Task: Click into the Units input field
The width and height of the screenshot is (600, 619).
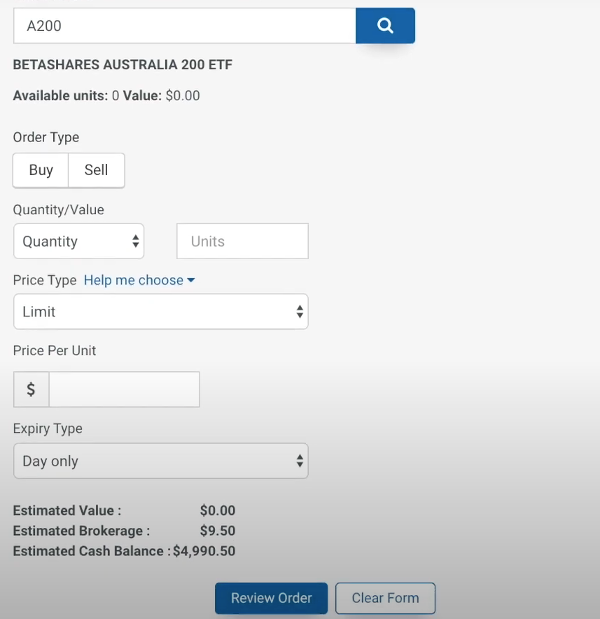Action: (x=242, y=241)
